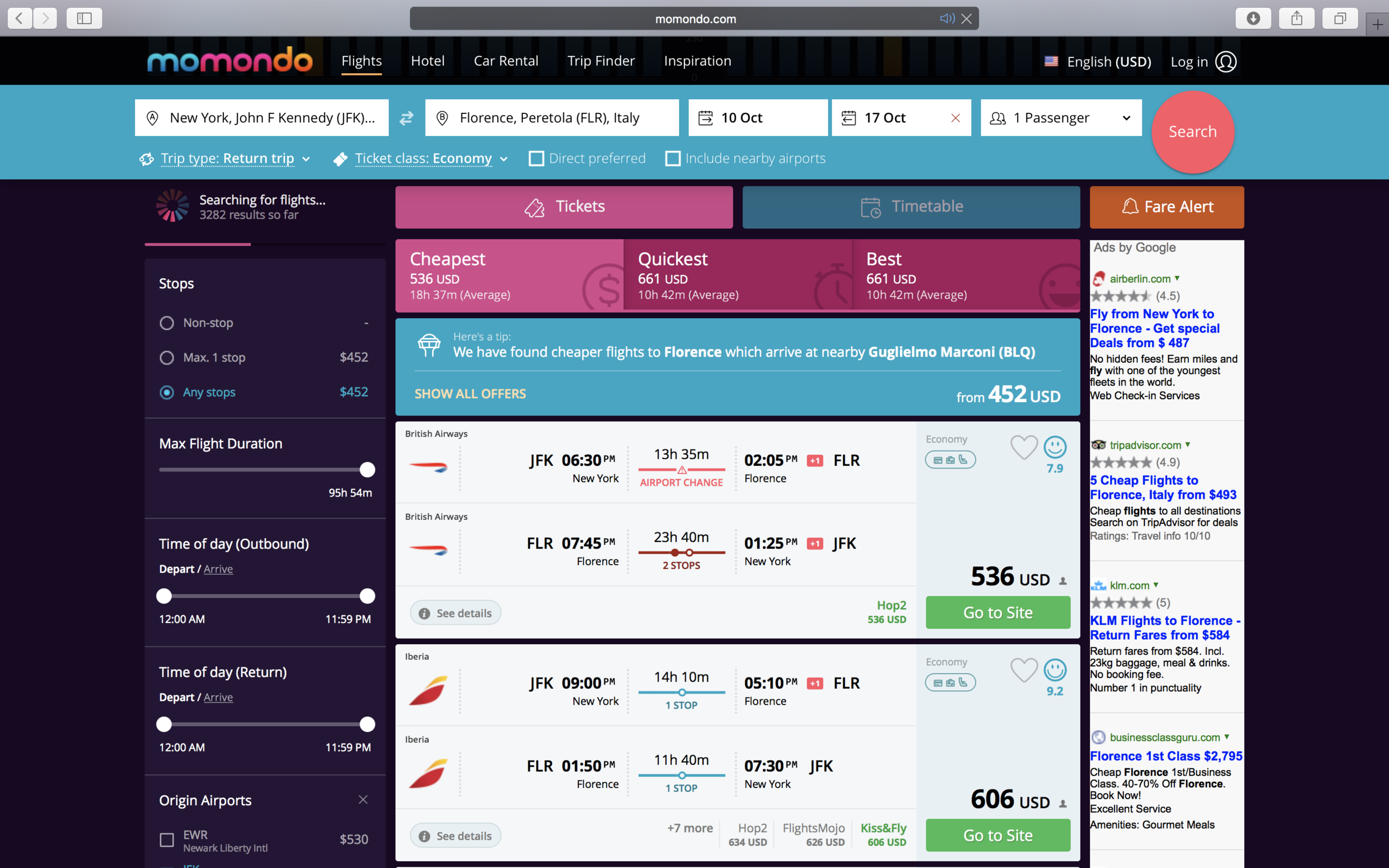Click return 11:59 PM slider handle

[x=367, y=725]
